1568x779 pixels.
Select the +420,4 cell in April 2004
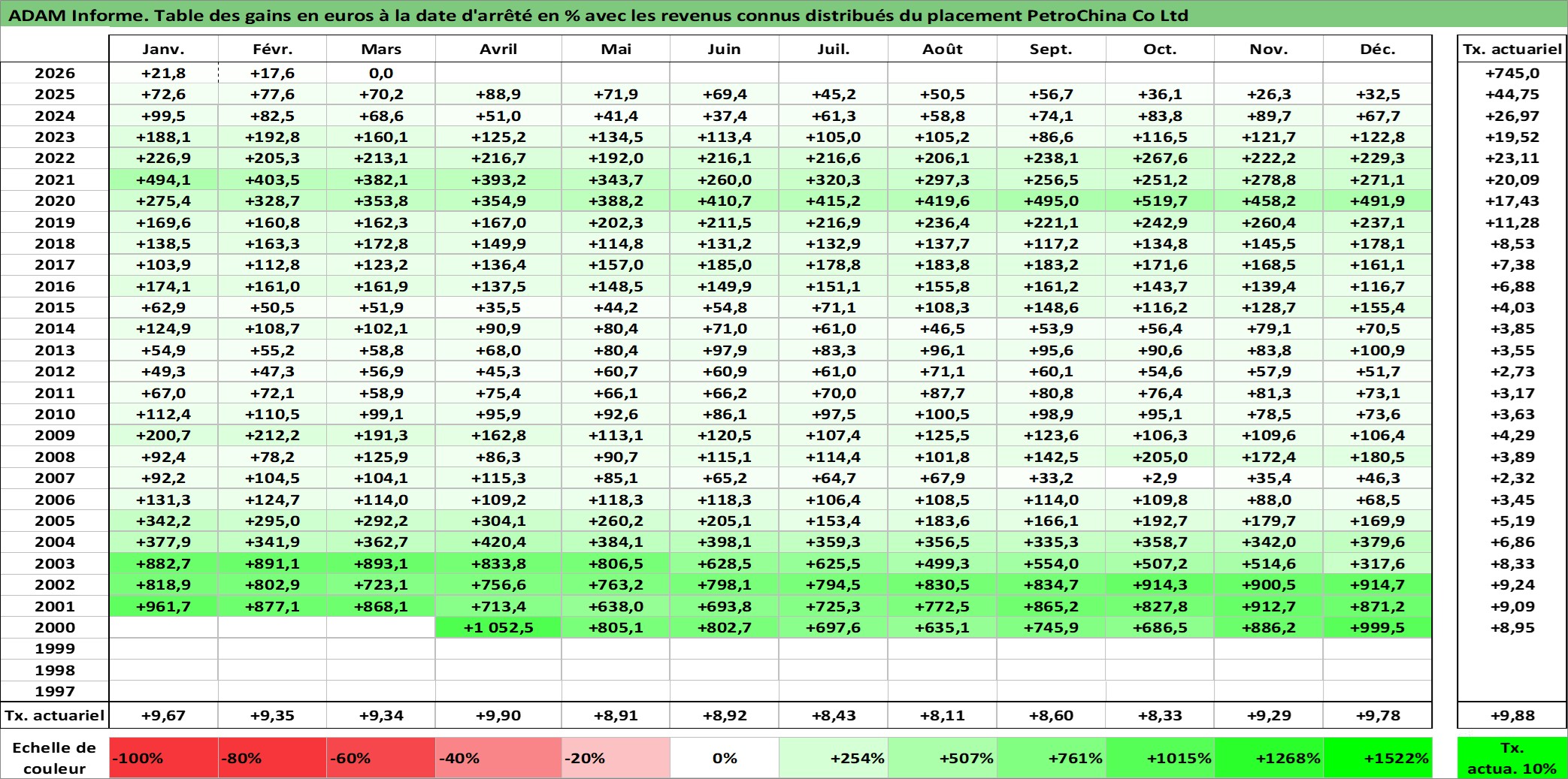(x=498, y=542)
